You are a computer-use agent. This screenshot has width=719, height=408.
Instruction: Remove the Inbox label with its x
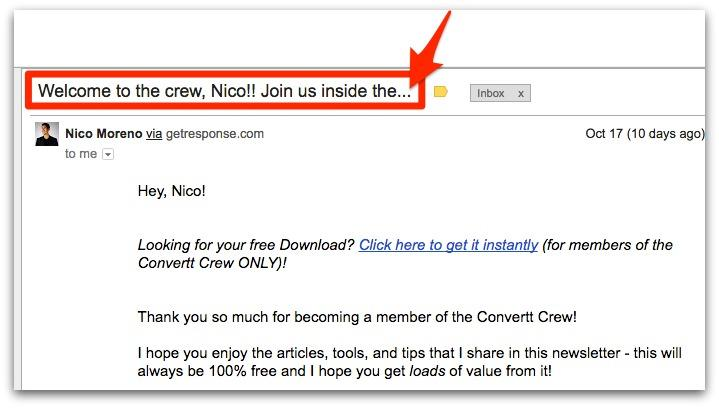520,93
